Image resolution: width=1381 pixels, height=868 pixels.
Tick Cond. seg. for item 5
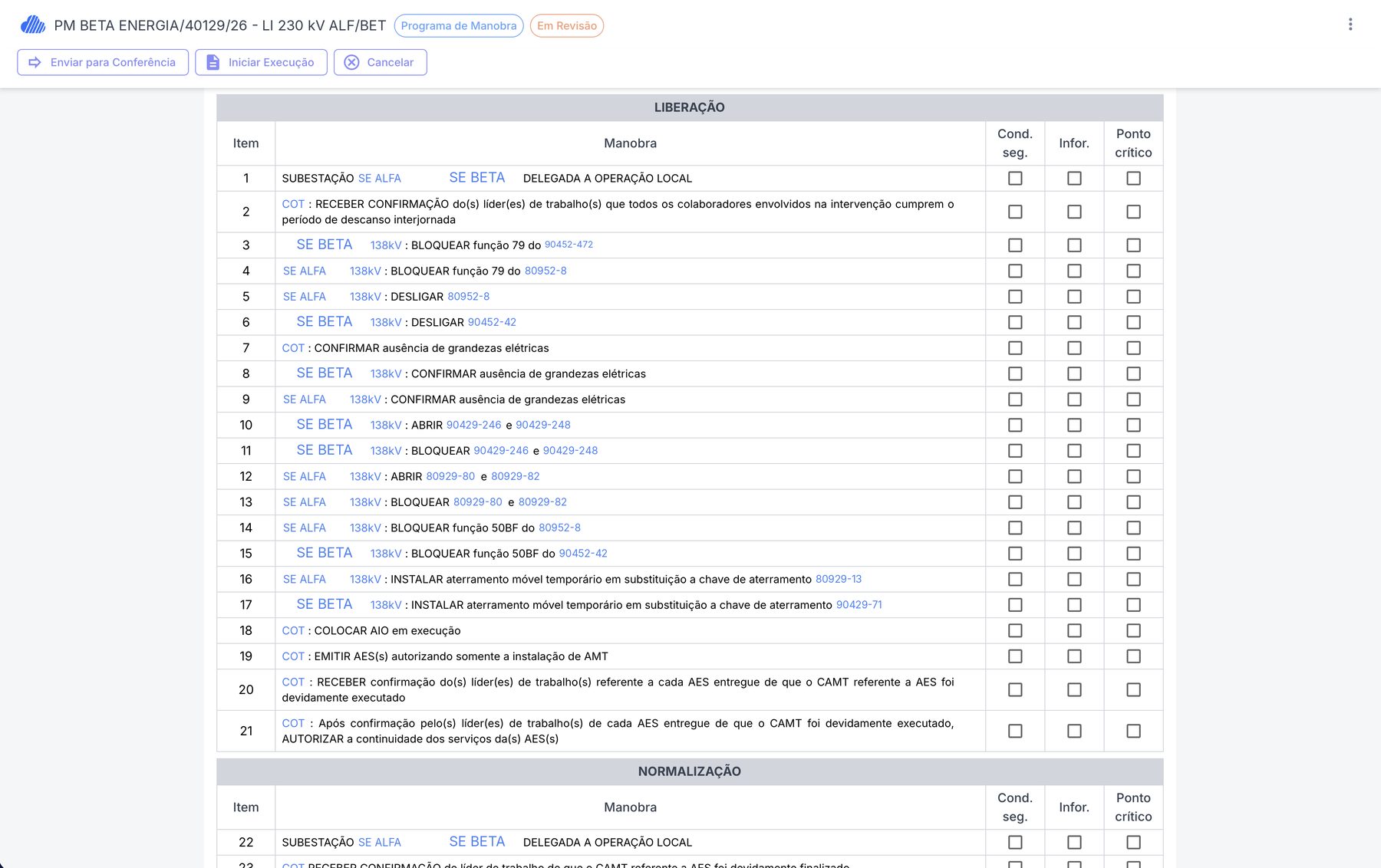point(1015,297)
